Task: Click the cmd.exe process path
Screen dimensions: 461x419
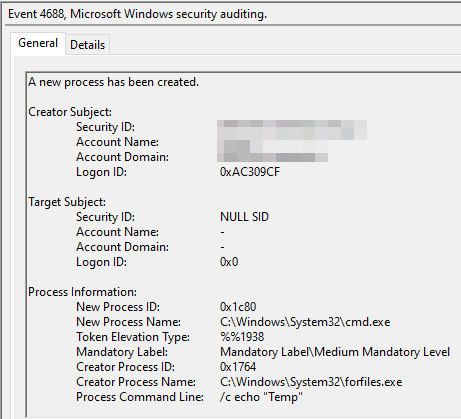Action: coord(305,322)
